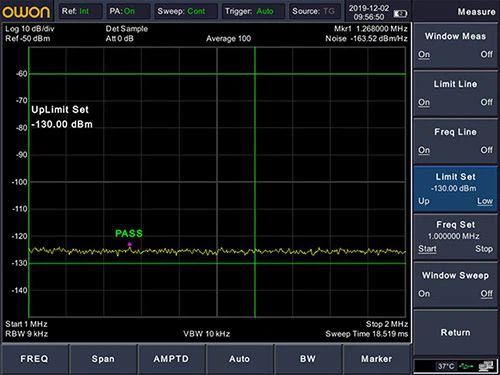
Task: Click the green USB connection icon
Action: (x=466, y=366)
